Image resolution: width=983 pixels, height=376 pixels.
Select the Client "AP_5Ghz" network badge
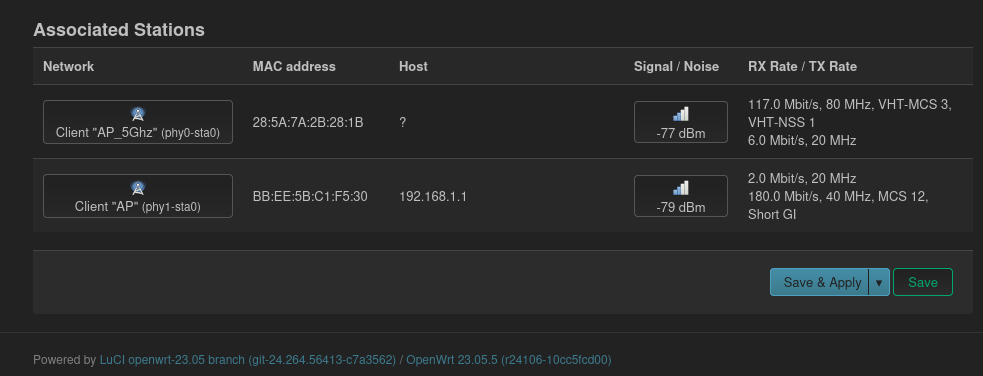[138, 122]
